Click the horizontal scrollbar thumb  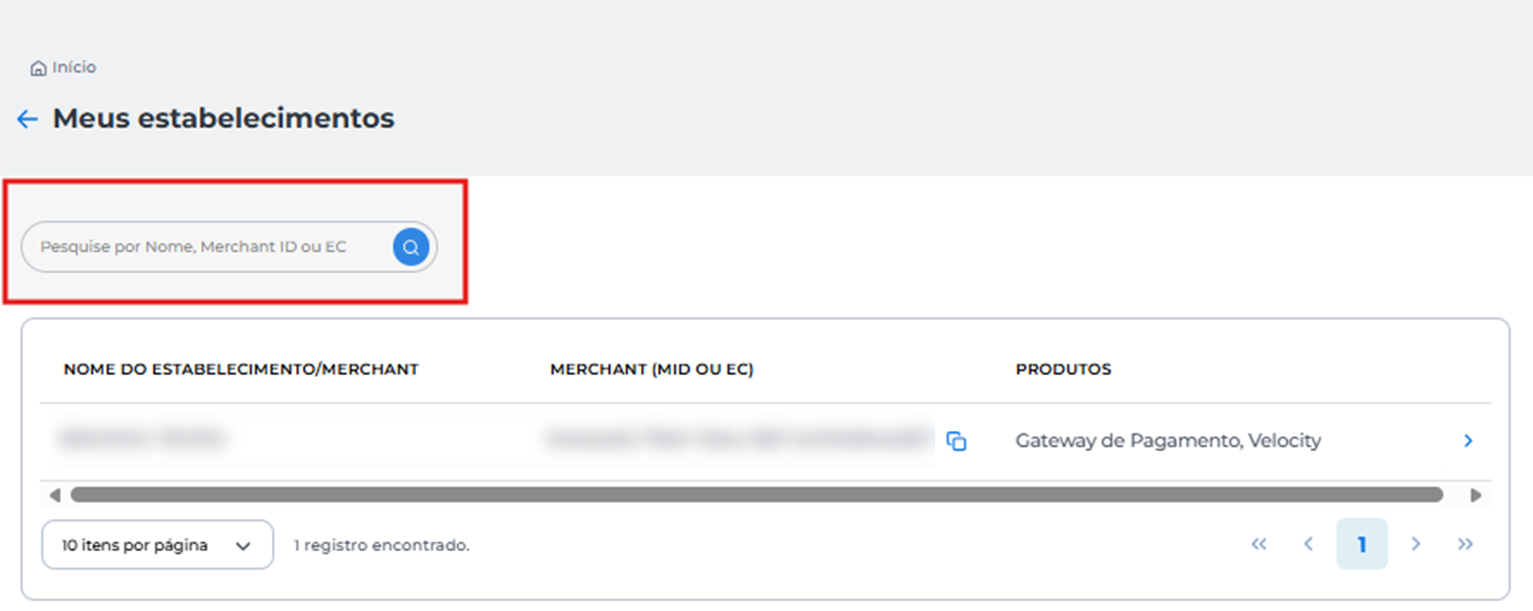click(x=757, y=495)
